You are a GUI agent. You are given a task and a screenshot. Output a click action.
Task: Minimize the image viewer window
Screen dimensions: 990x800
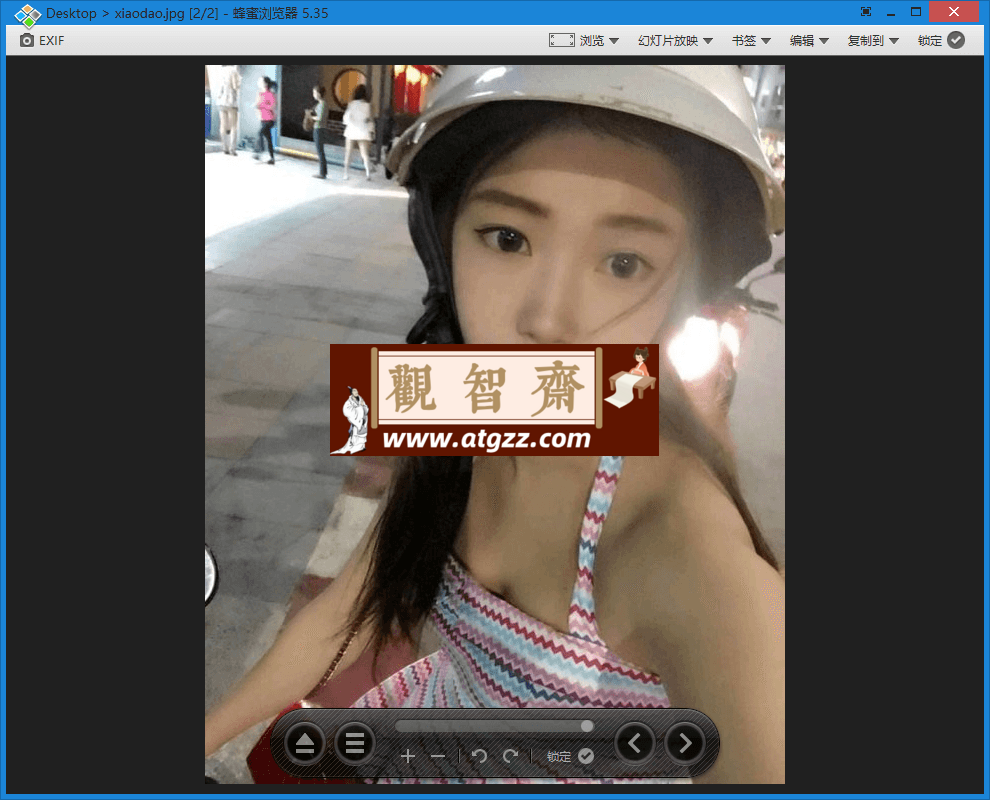click(891, 13)
